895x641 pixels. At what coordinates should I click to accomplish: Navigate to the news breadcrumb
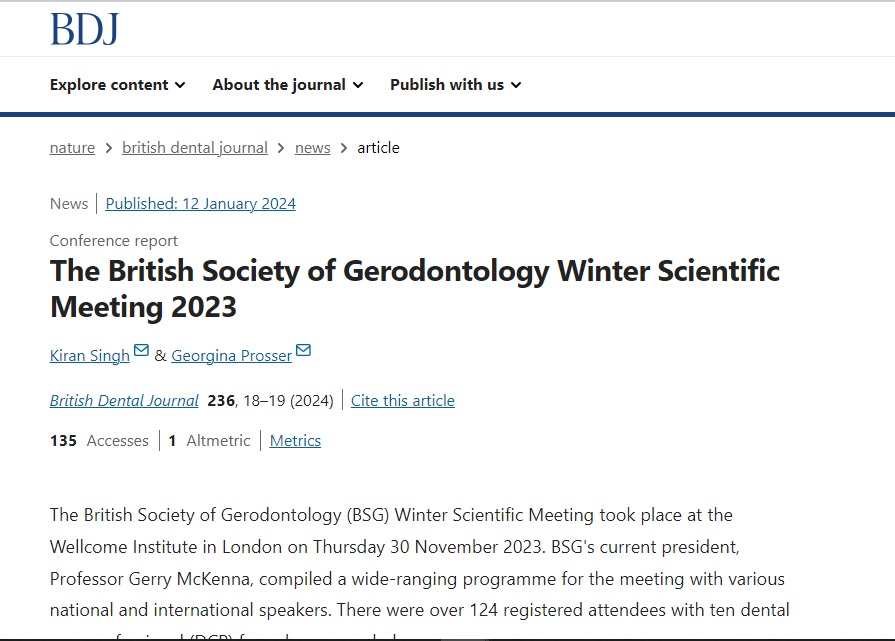[312, 148]
